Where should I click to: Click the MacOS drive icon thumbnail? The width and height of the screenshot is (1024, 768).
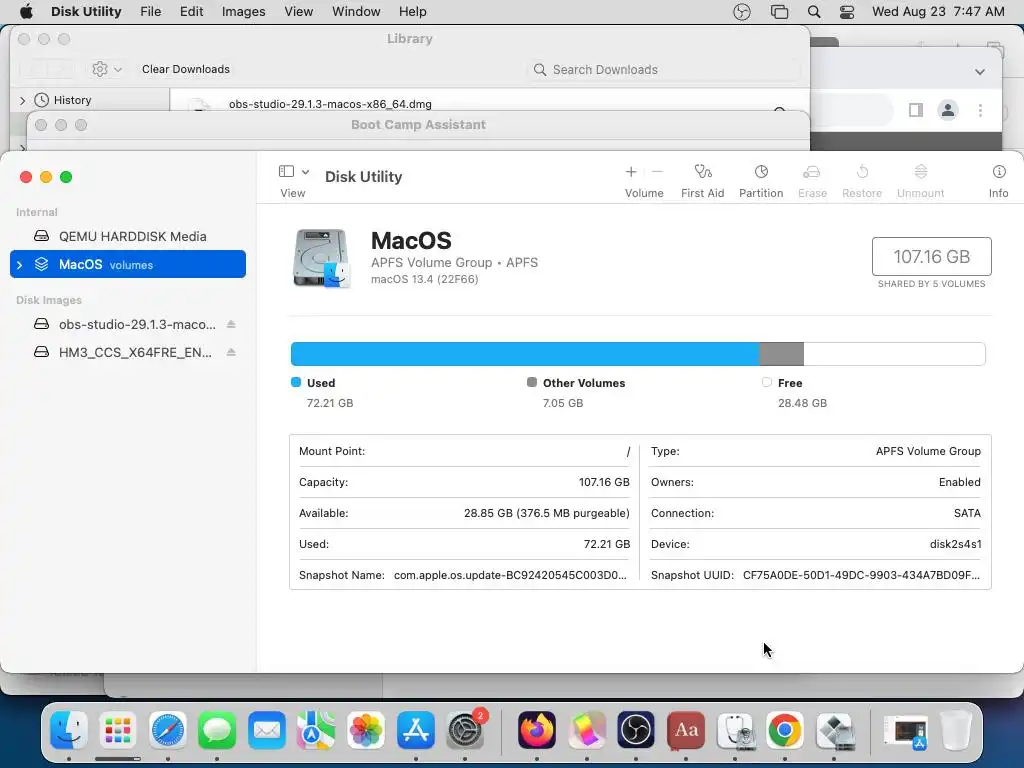pos(321,258)
